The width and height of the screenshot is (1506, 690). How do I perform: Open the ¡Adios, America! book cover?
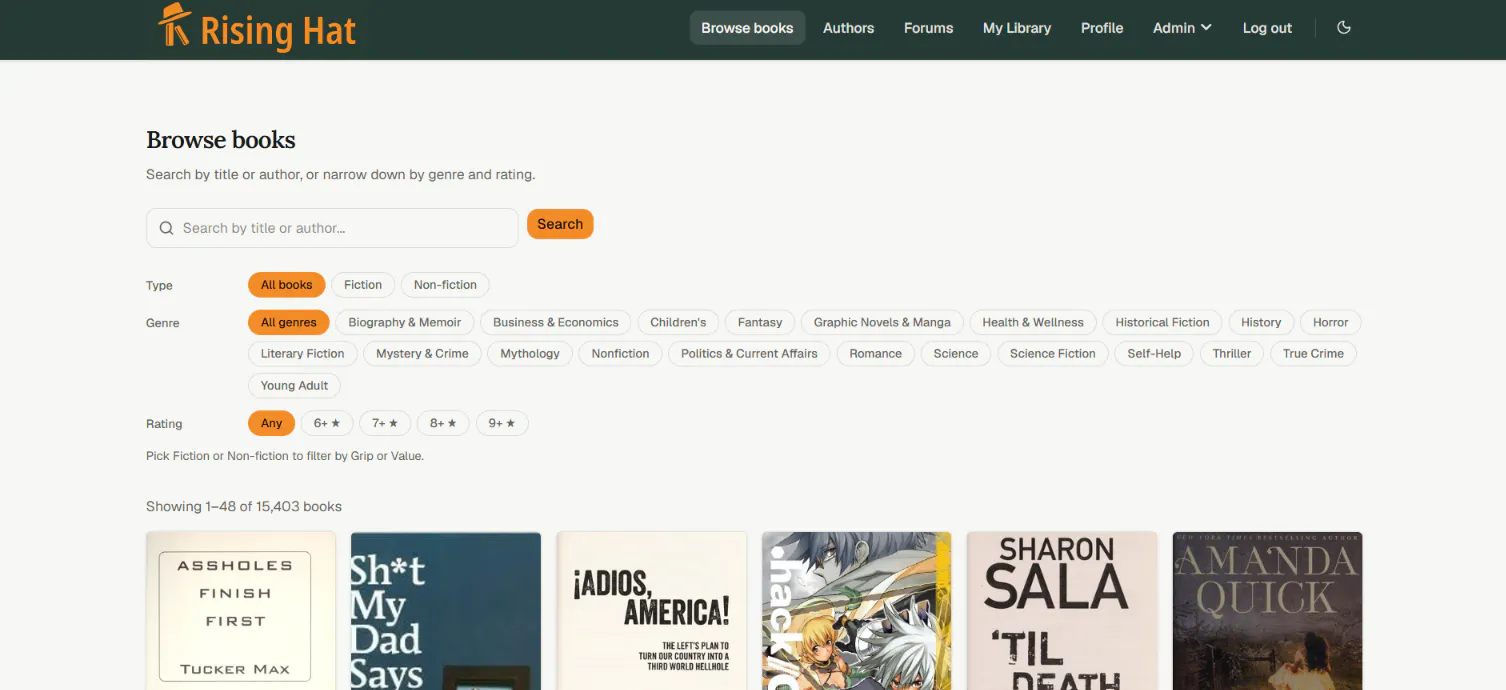coord(652,611)
